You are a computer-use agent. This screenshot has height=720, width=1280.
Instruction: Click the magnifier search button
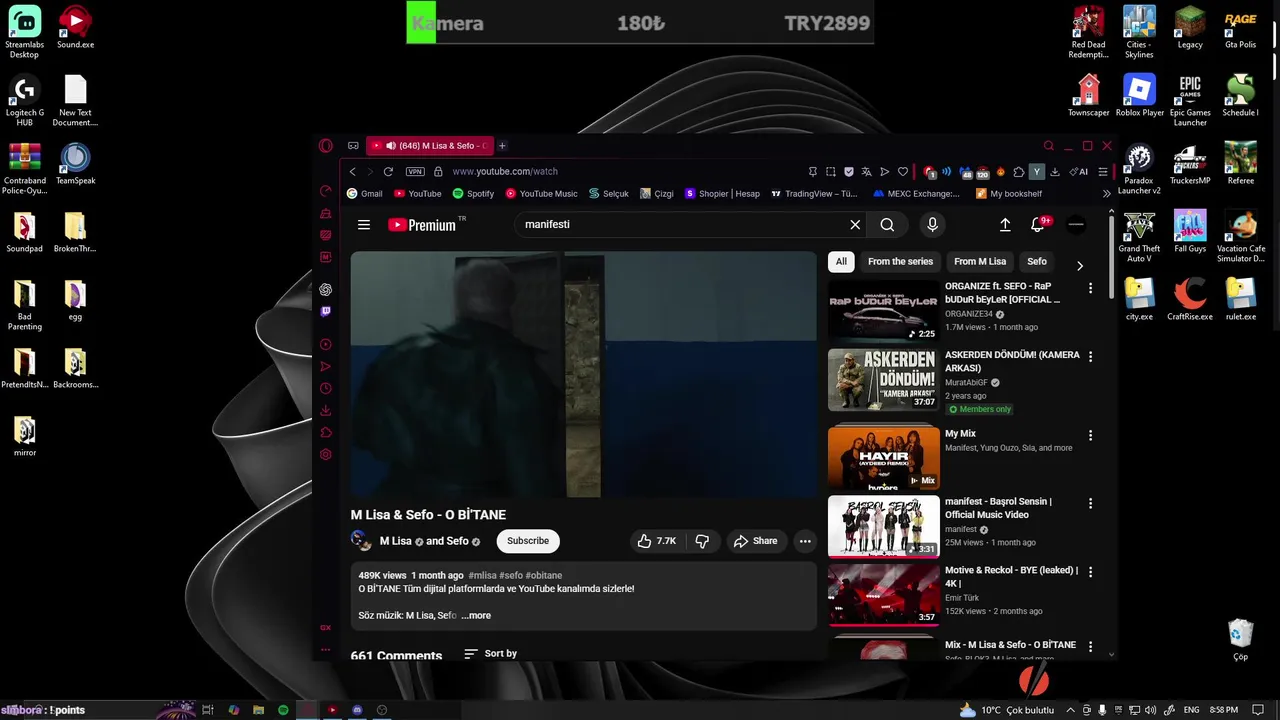[x=887, y=225]
